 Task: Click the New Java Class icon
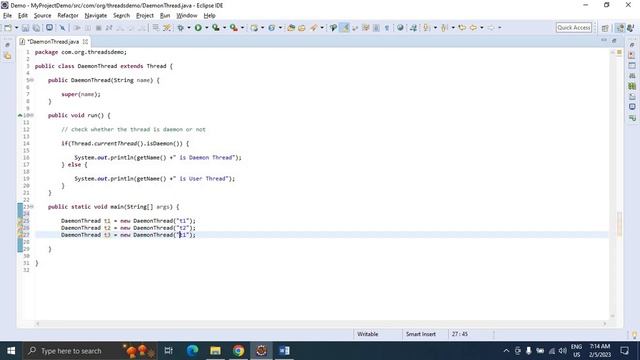click(271, 28)
